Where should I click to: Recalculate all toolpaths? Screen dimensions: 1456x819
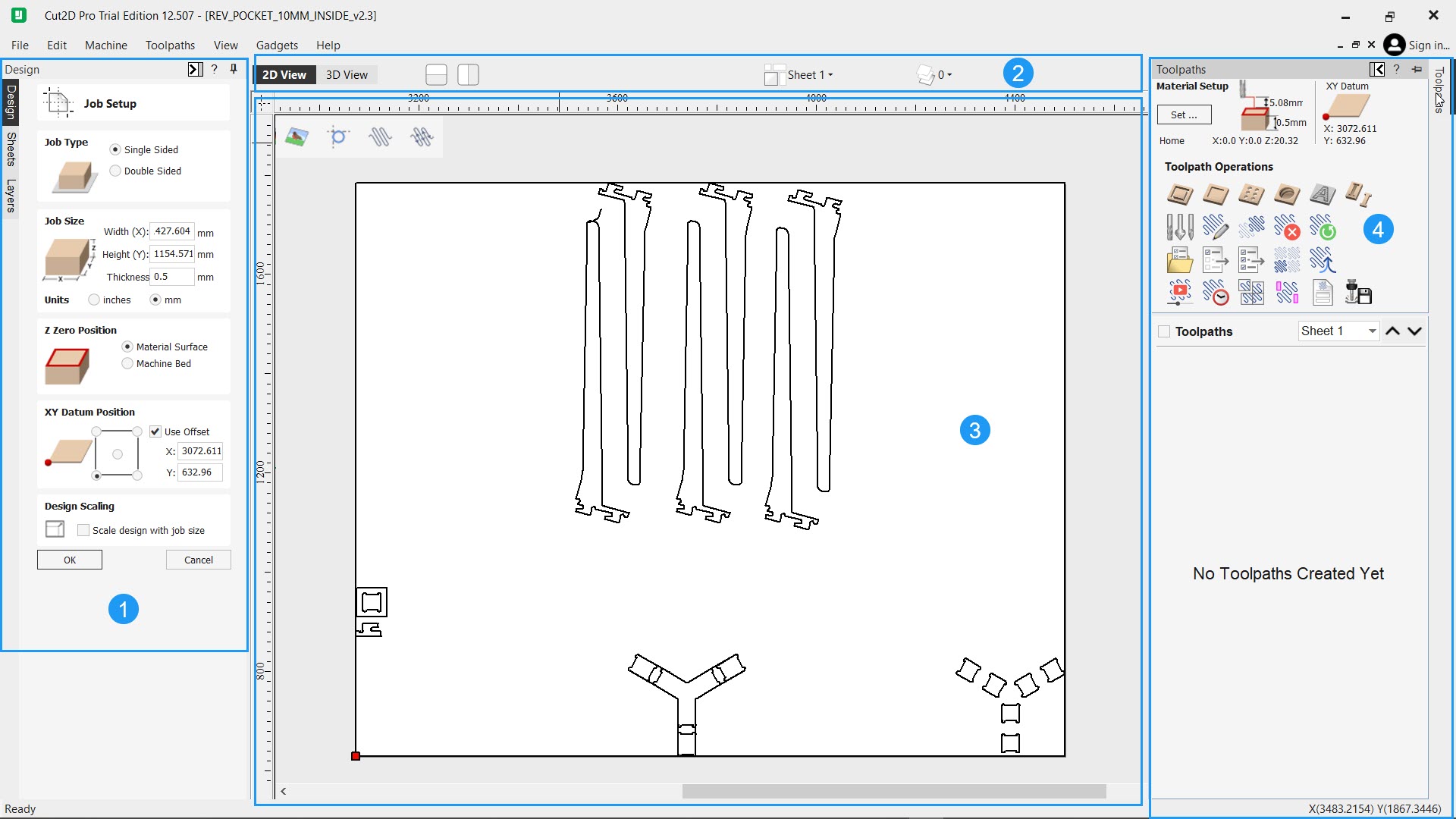(1325, 227)
